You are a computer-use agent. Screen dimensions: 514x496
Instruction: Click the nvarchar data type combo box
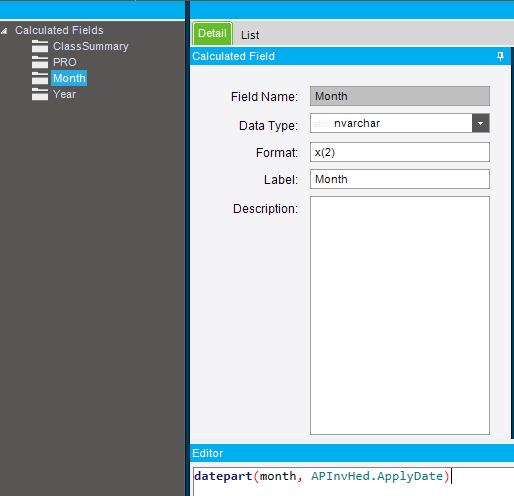pyautogui.click(x=400, y=123)
